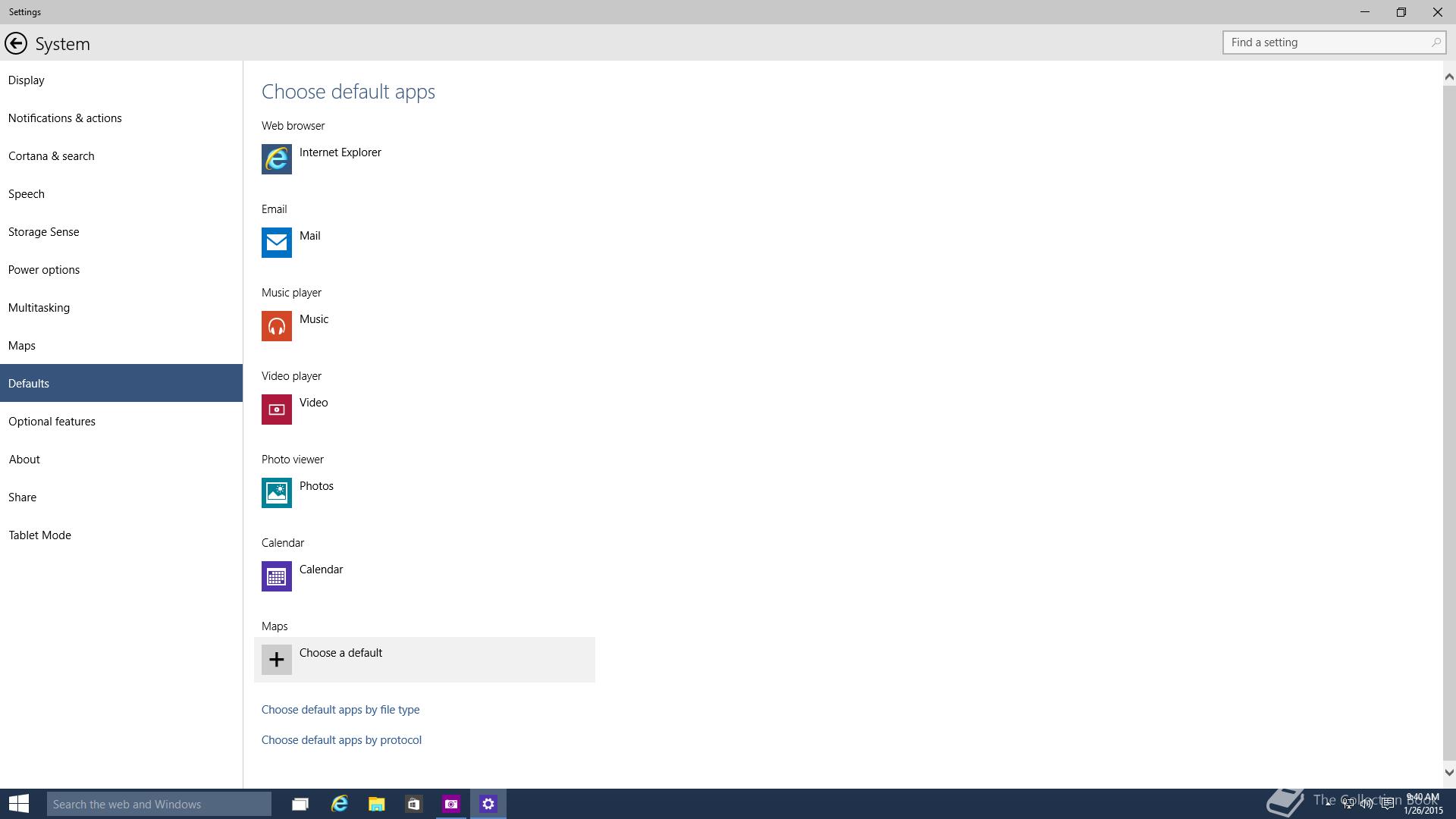The image size is (1456, 819).
Task: Select Share in the sidebar
Action: click(121, 497)
